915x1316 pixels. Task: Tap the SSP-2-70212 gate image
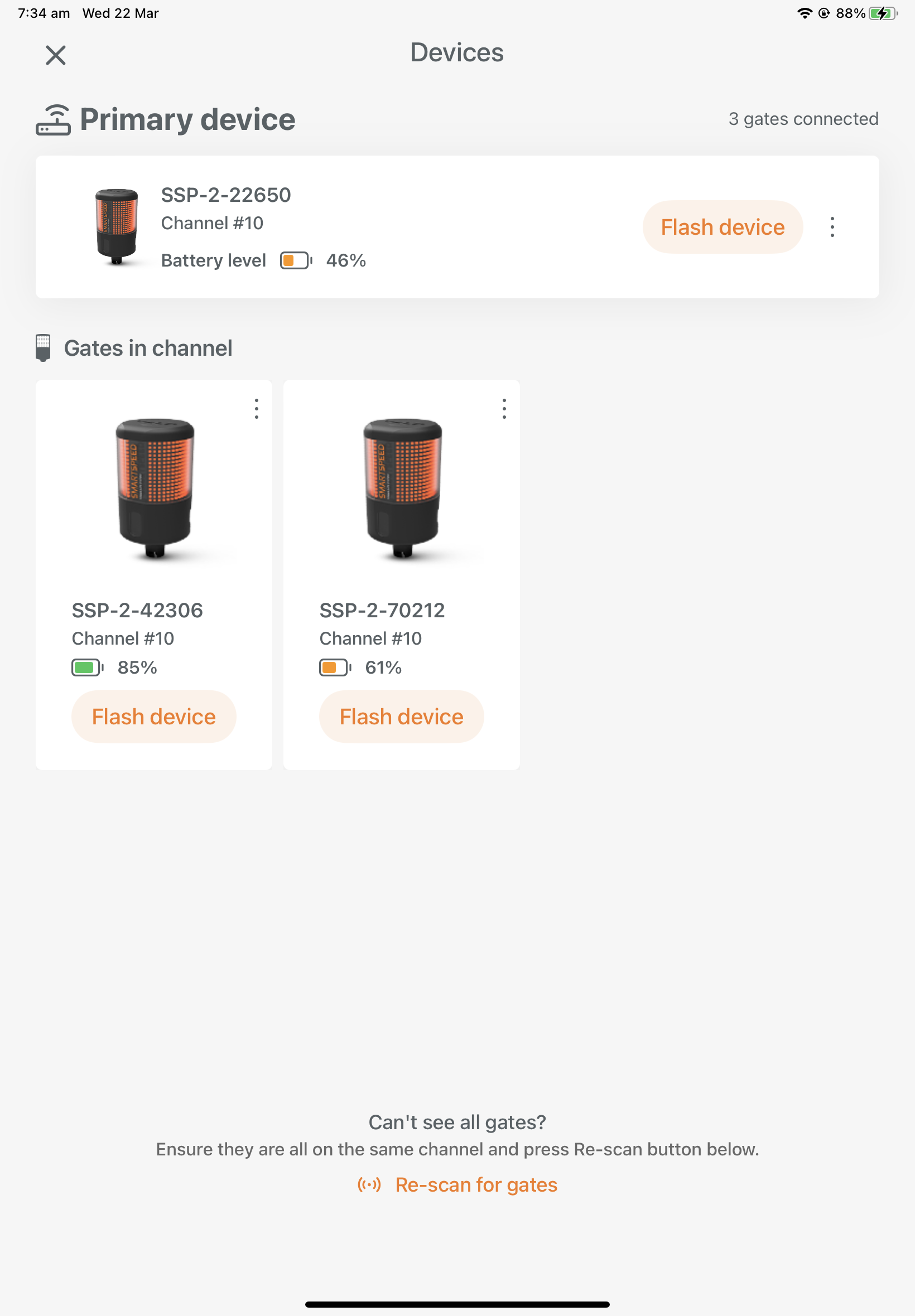tap(402, 487)
